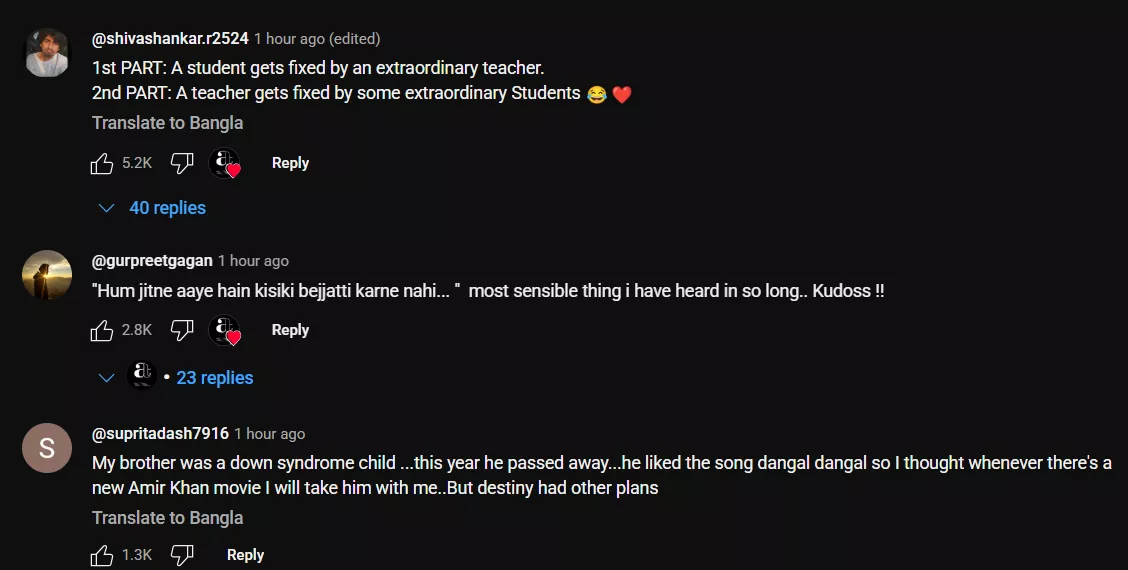The width and height of the screenshot is (1128, 570).
Task: Dislike the comment by @gurpreetgagan
Action: (182, 330)
